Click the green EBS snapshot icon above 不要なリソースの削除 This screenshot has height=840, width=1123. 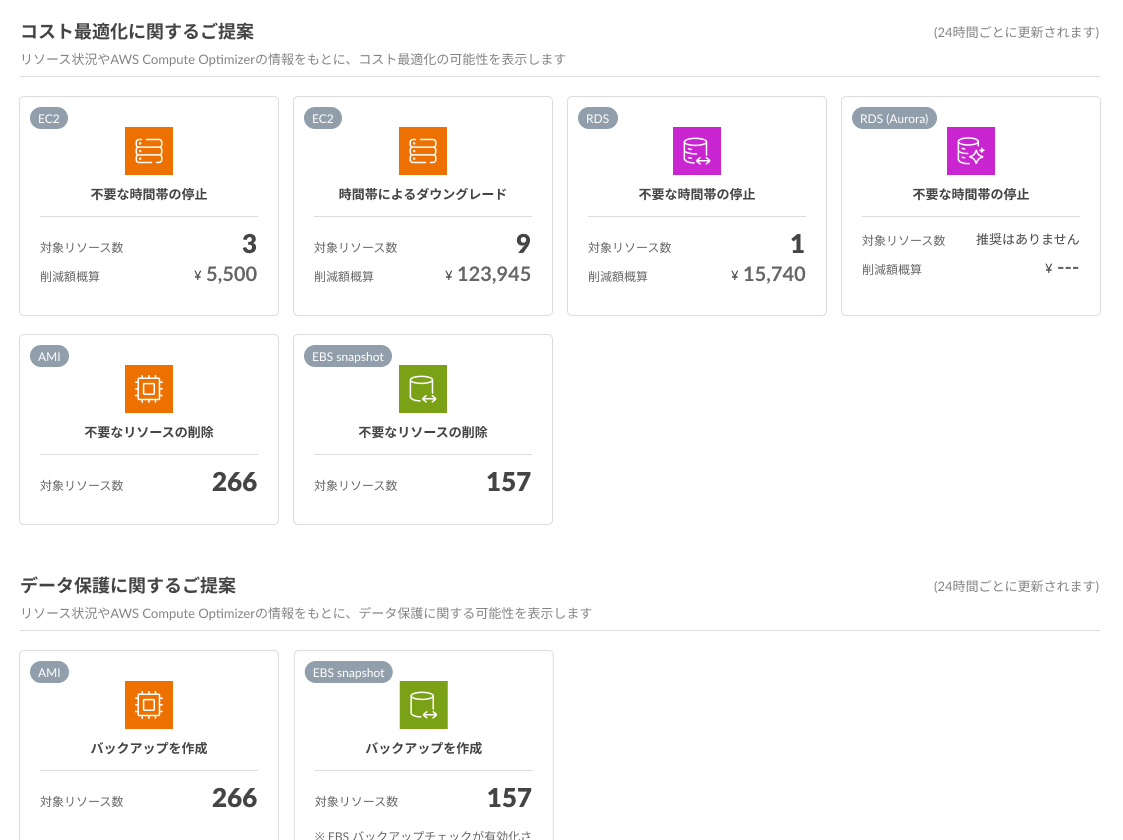423,389
